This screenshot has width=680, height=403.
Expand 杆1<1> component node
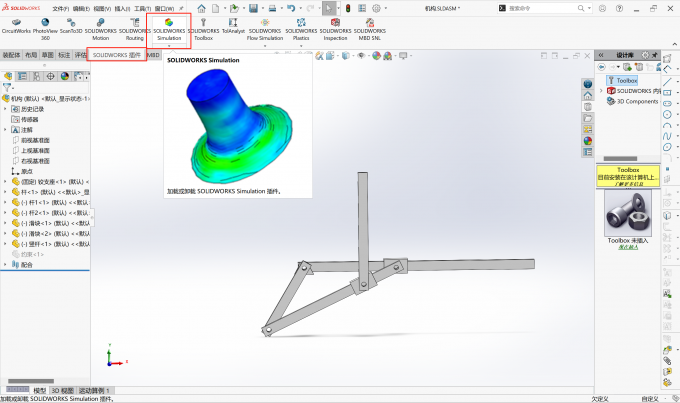[x=5, y=202]
